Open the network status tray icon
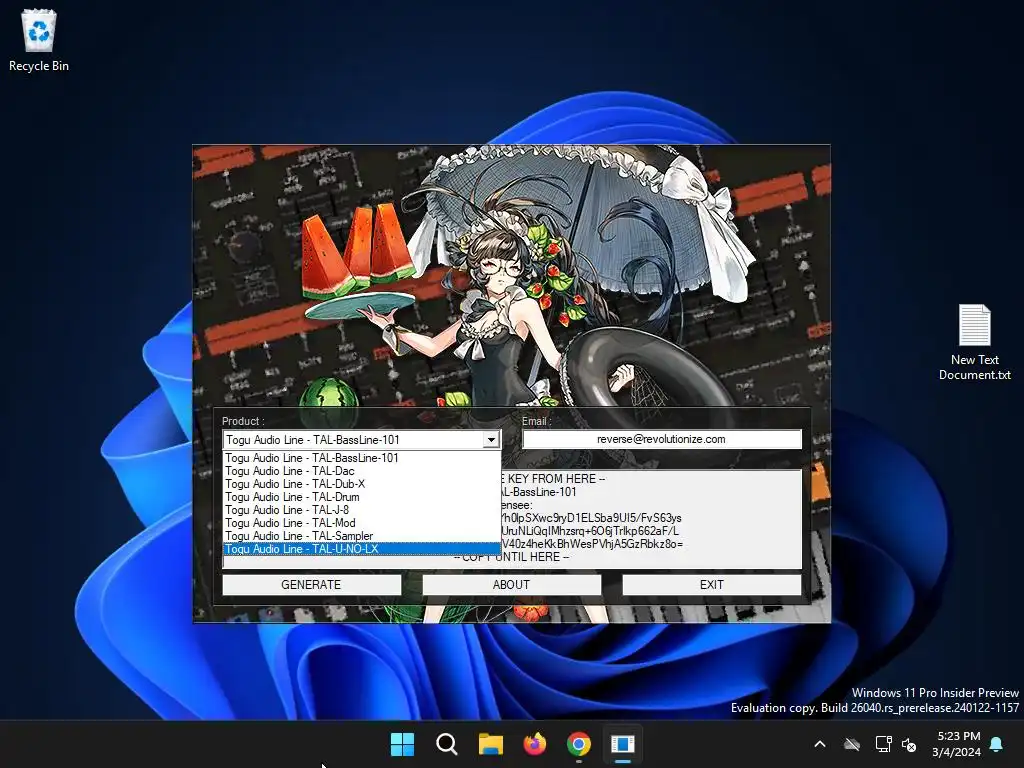This screenshot has width=1024, height=768. [883, 744]
